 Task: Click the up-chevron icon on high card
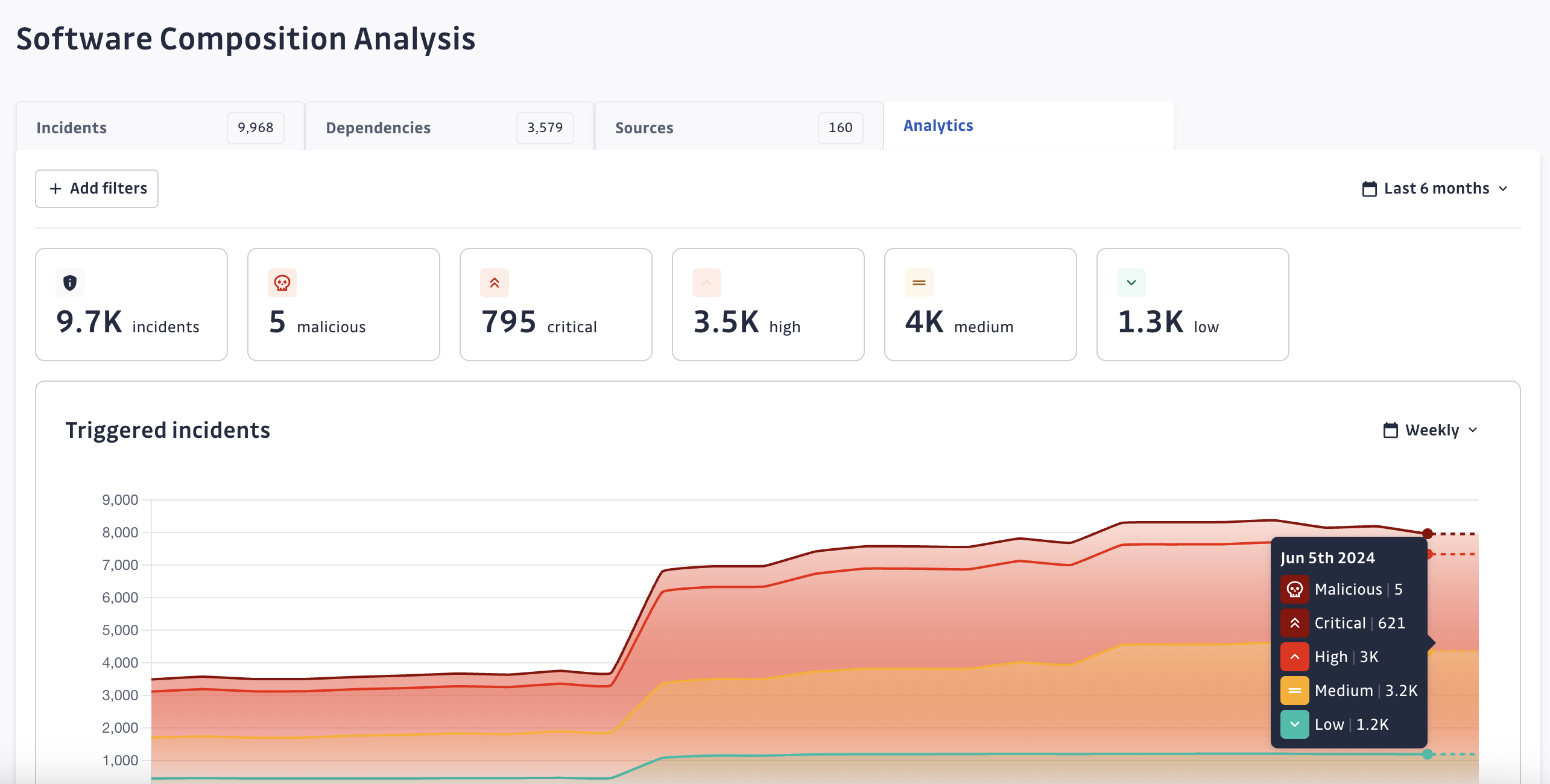tap(707, 283)
